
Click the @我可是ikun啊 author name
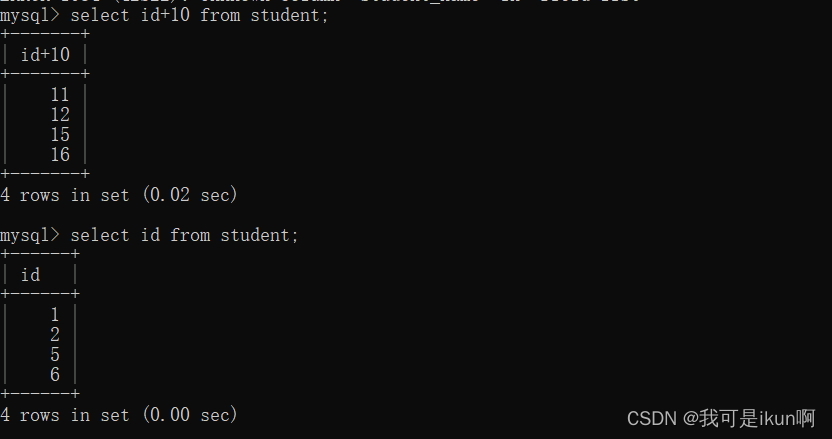[749, 418]
